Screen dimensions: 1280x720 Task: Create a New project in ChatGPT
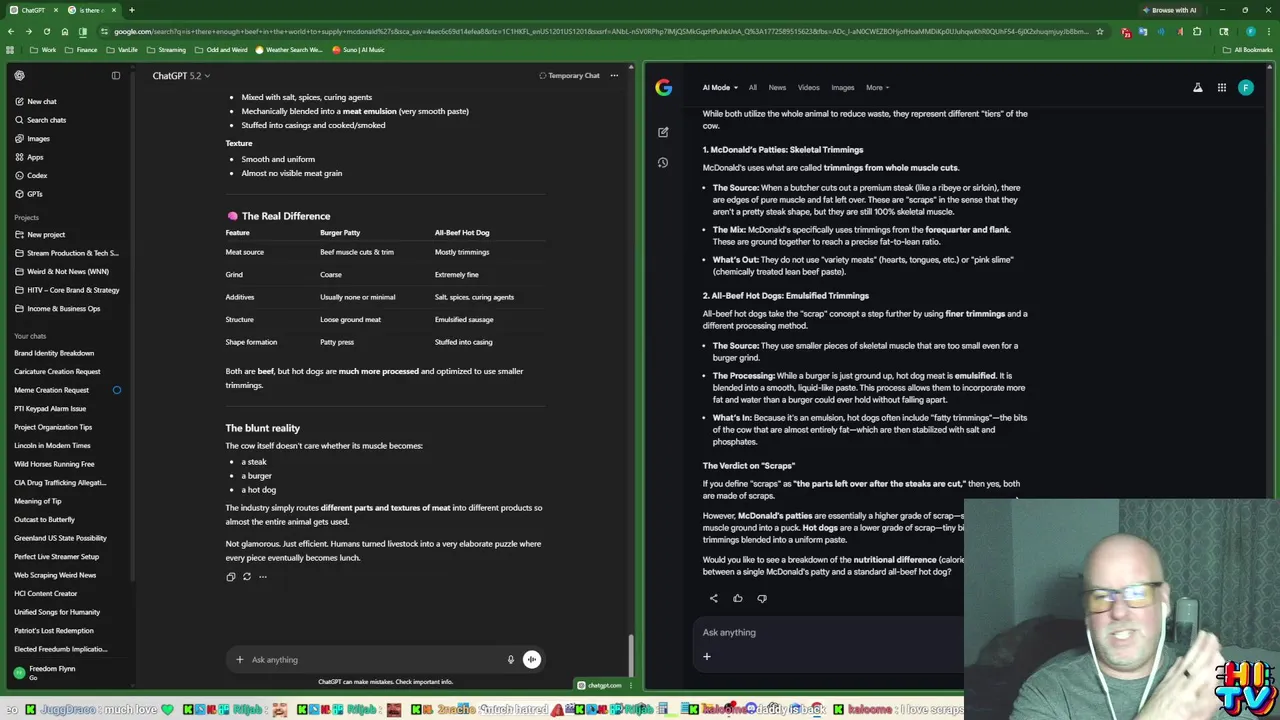pyautogui.click(x=40, y=234)
